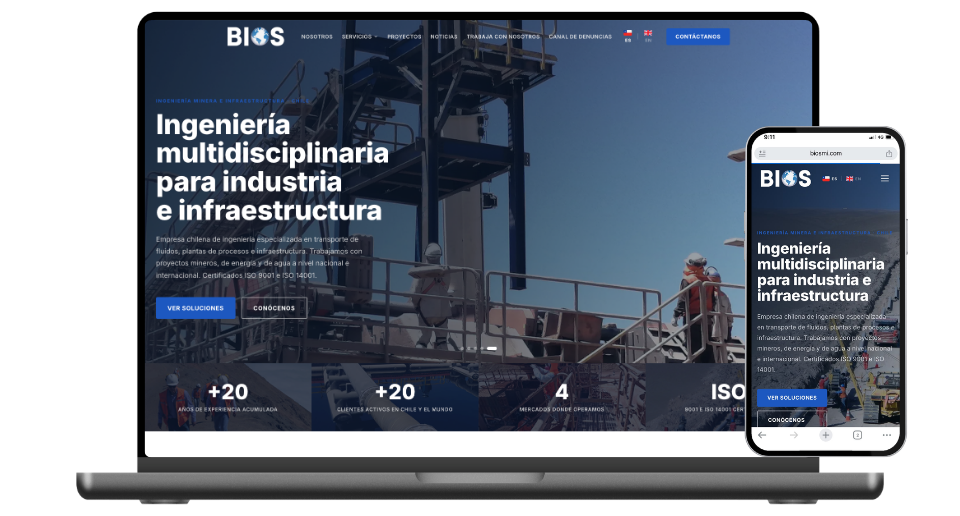Open the three-dots more menu on phone
Viewport: 960px width, 516px height.
(x=887, y=435)
